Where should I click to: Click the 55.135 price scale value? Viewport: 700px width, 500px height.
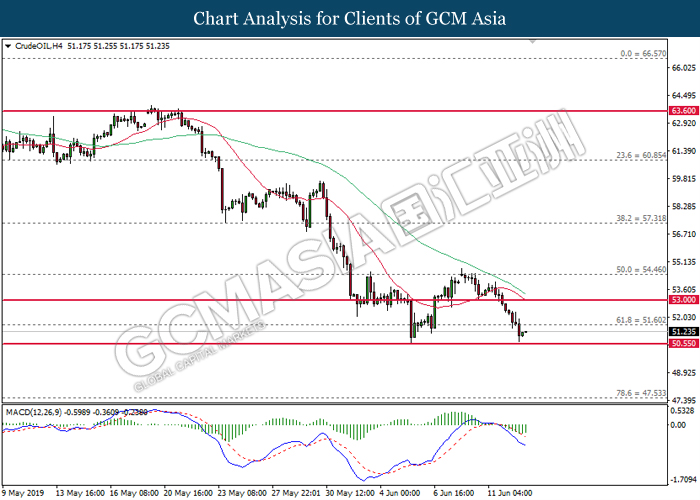coord(683,262)
